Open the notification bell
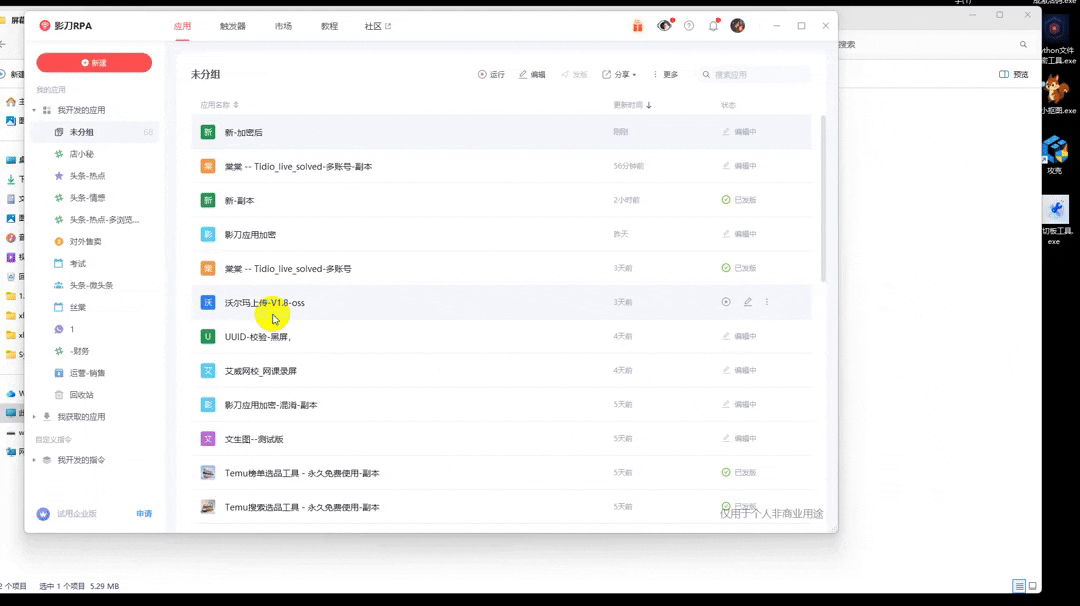 [x=713, y=26]
